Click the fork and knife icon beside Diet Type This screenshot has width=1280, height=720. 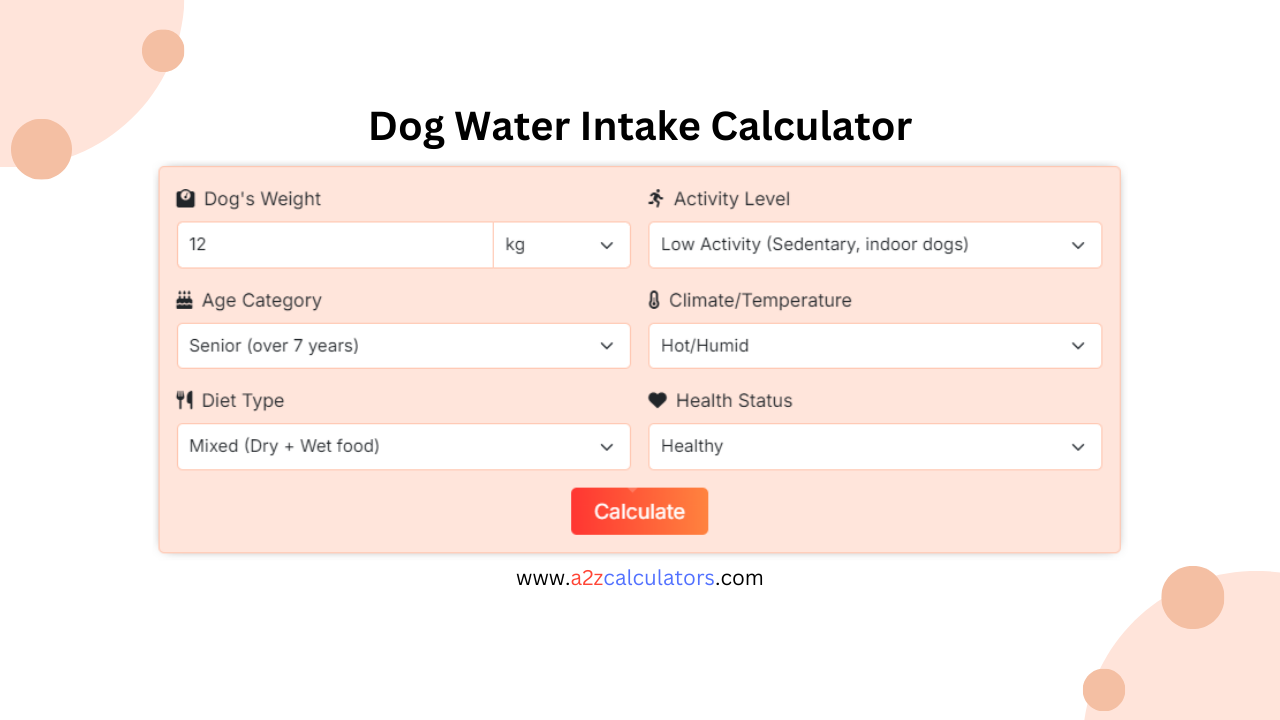click(186, 400)
